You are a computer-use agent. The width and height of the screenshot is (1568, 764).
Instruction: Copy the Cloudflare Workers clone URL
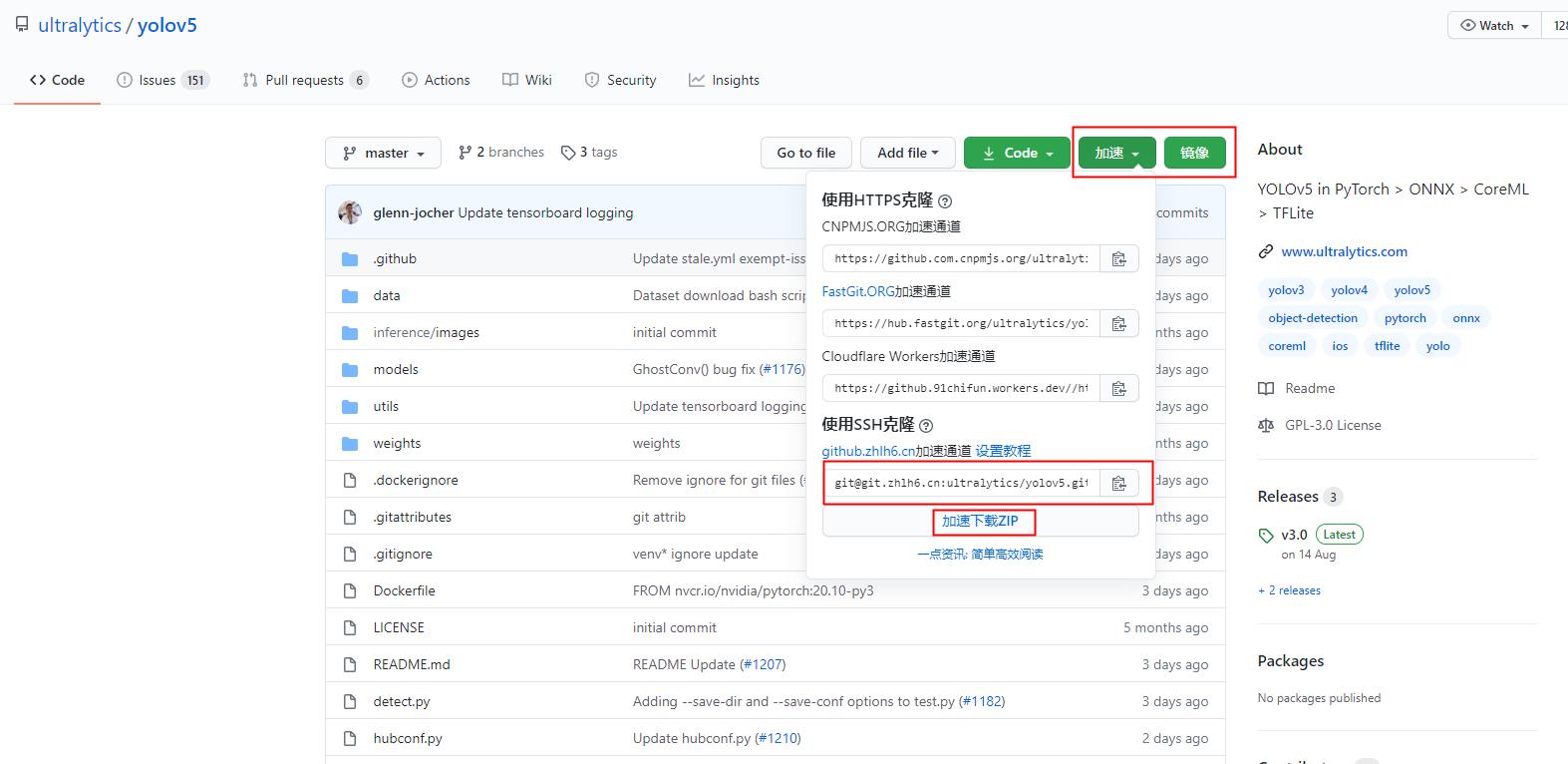(1118, 388)
